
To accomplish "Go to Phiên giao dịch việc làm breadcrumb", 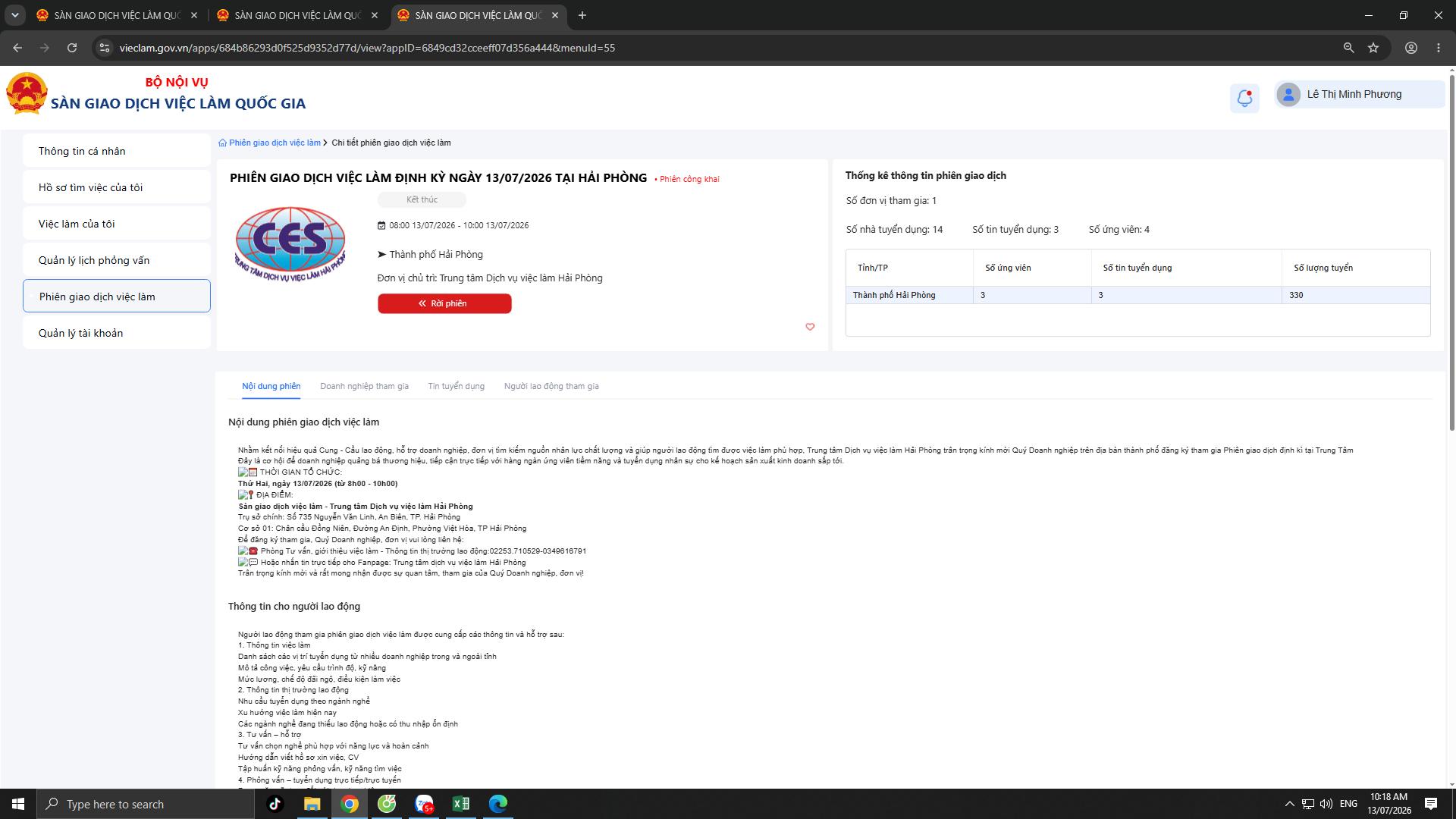I will coord(275,143).
